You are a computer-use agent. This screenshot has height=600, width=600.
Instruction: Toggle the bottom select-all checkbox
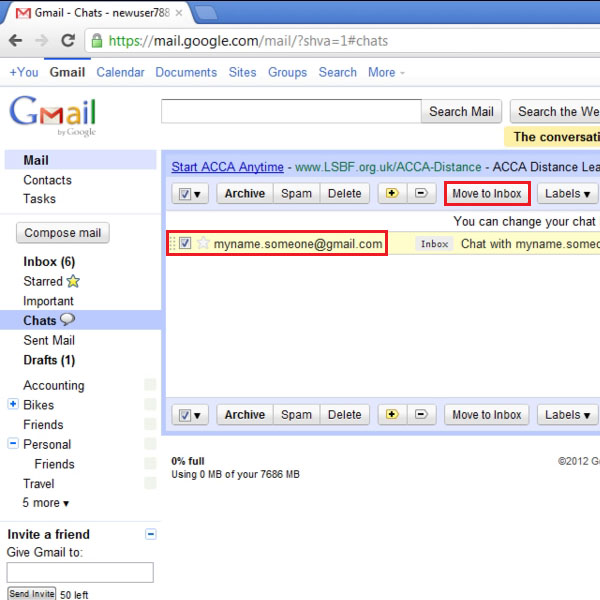click(185, 415)
